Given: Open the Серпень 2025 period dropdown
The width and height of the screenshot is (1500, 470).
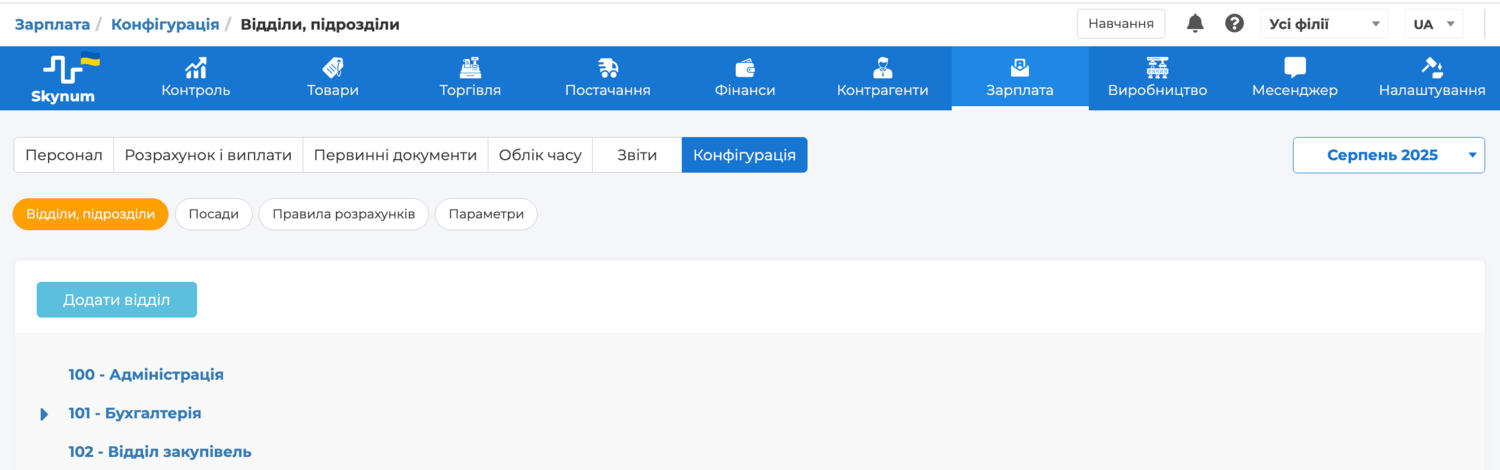Looking at the screenshot, I should [x=1388, y=155].
